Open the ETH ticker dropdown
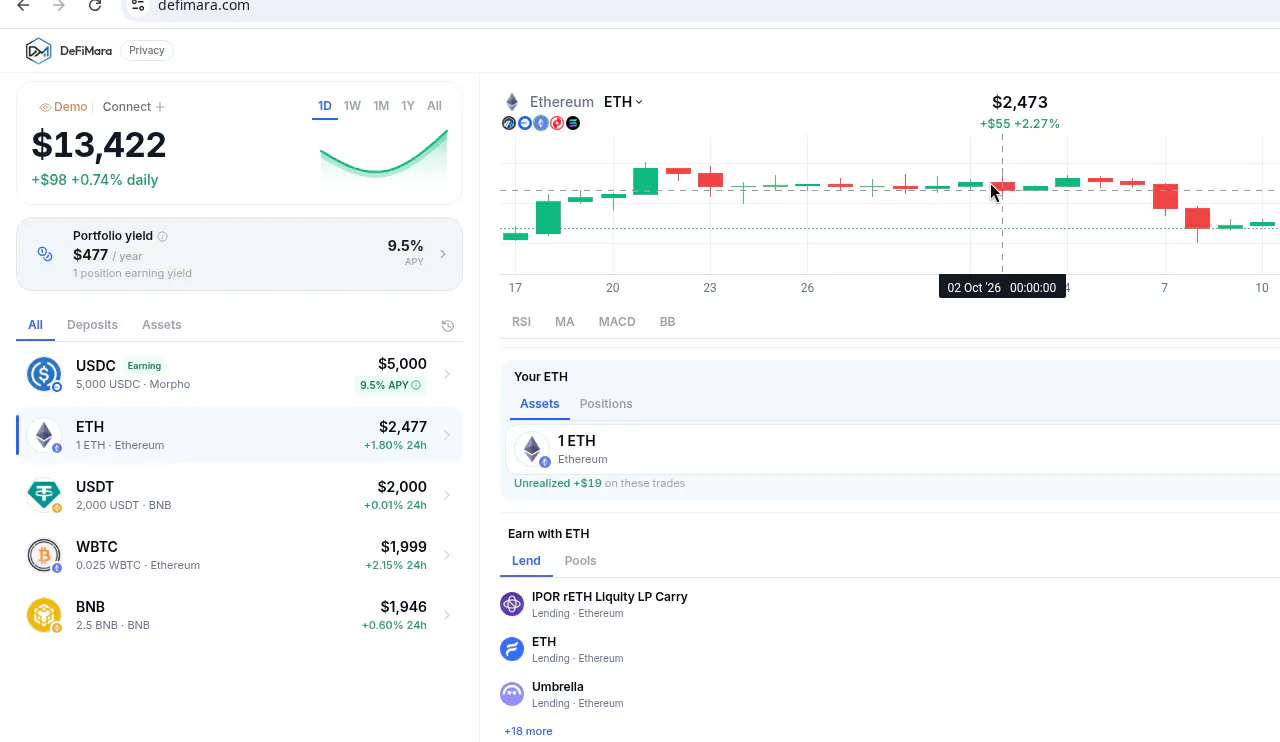The width and height of the screenshot is (1280, 742). 623,102
